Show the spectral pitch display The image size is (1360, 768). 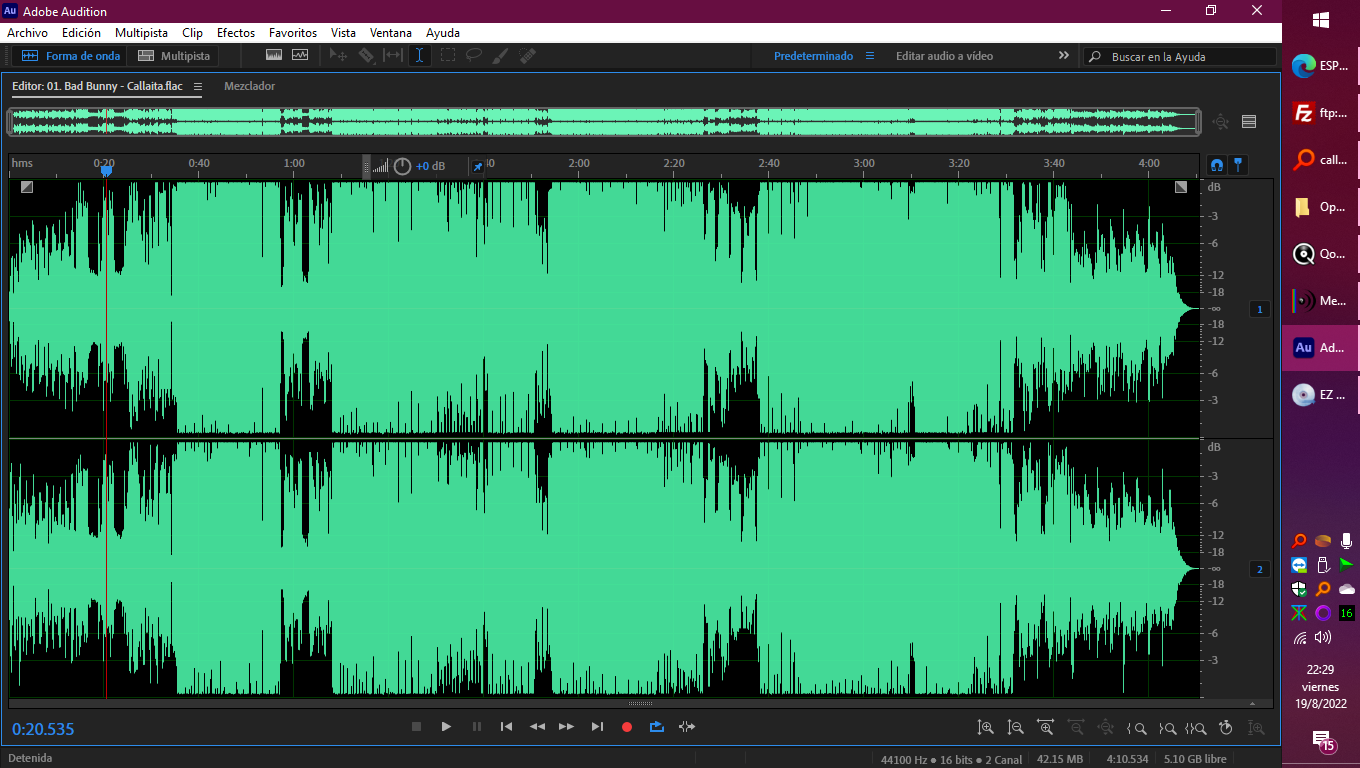(300, 56)
